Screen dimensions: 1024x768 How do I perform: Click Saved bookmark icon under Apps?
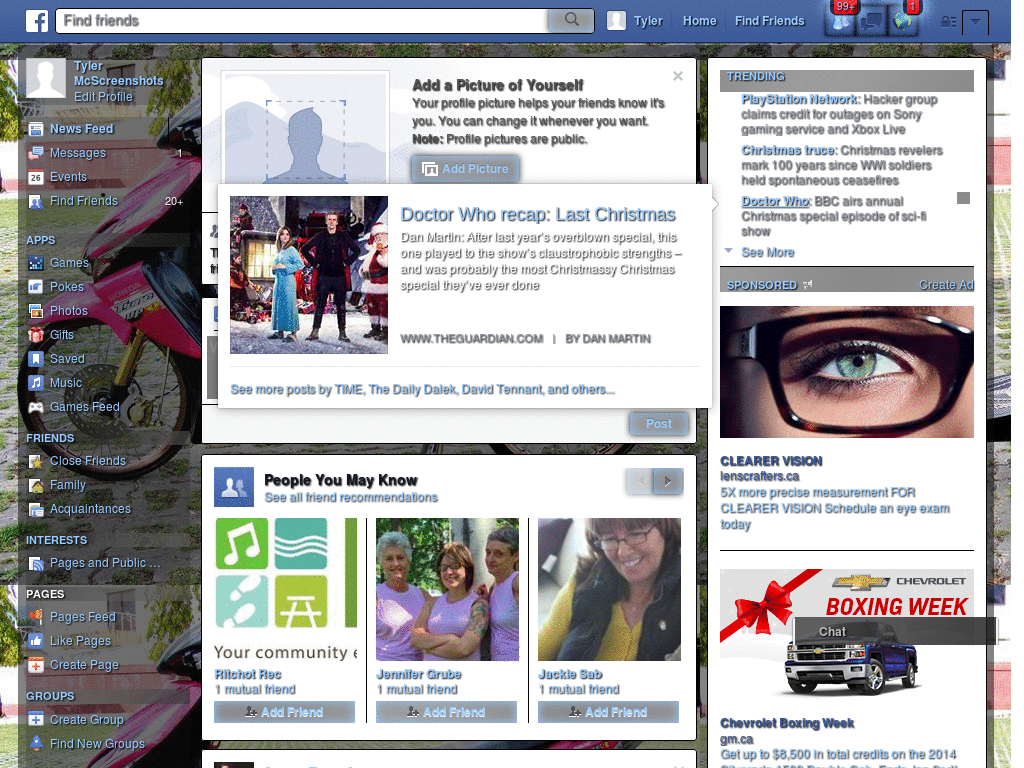pos(36,359)
